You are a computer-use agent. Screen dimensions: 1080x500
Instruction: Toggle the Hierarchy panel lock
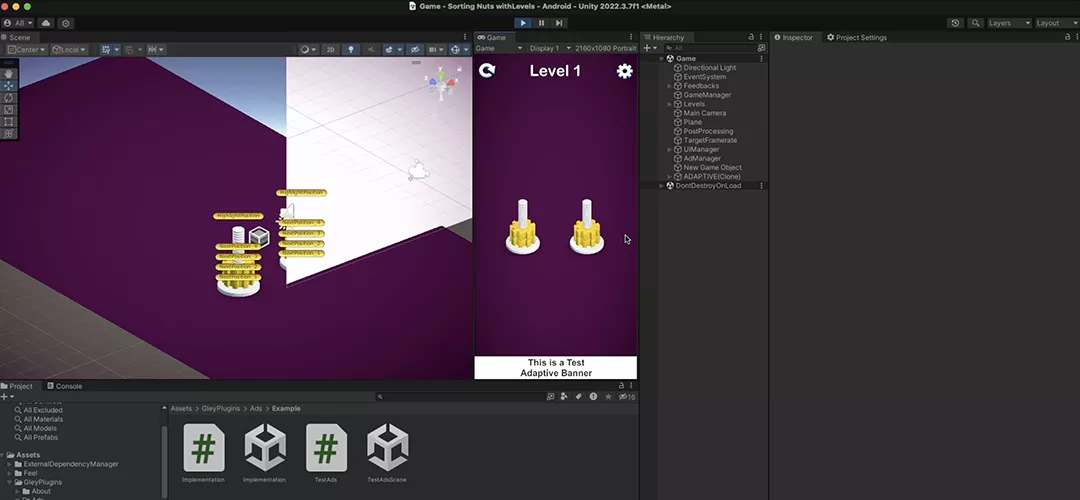coord(751,37)
